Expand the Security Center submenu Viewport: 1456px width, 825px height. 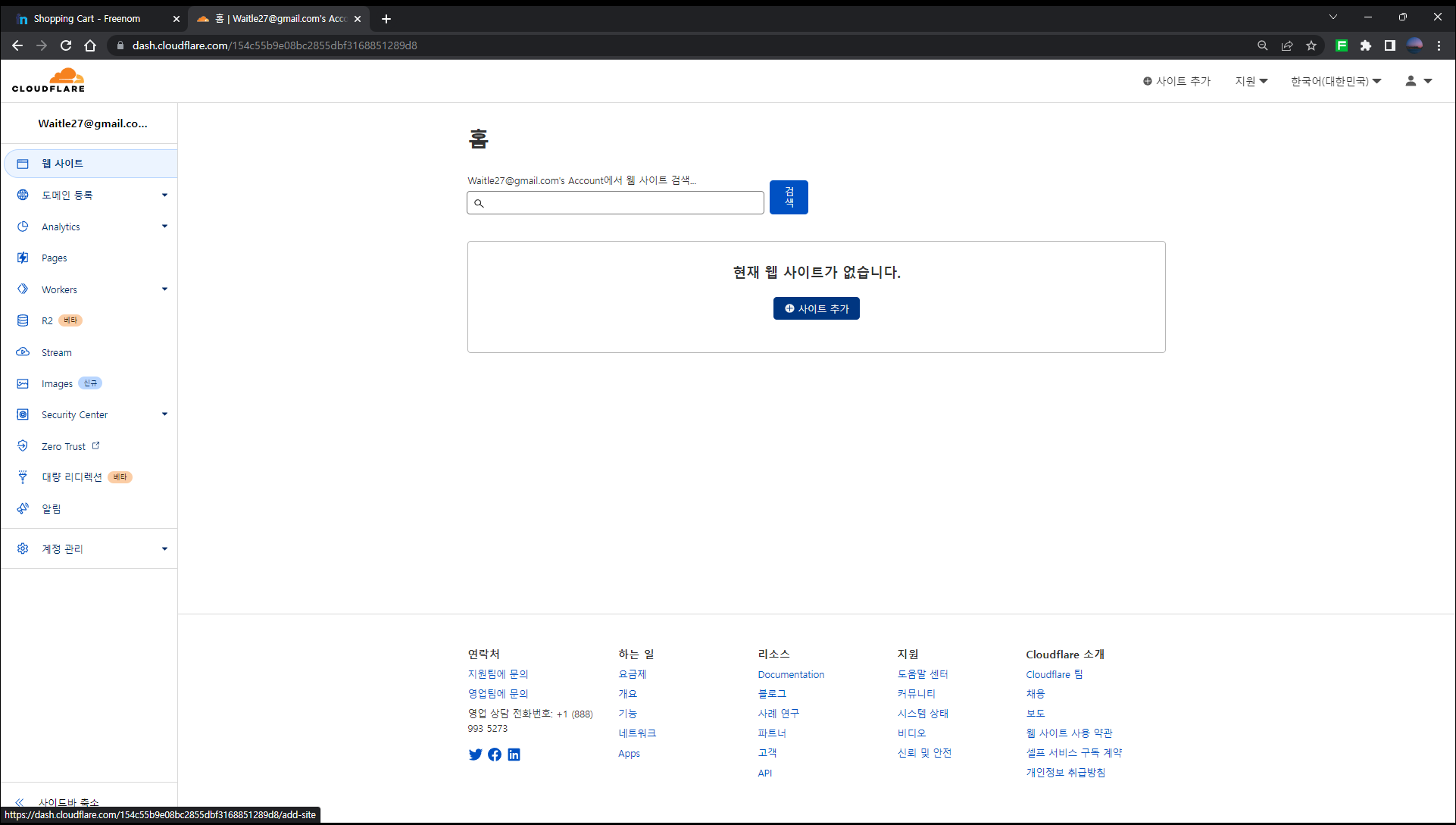pyautogui.click(x=164, y=414)
